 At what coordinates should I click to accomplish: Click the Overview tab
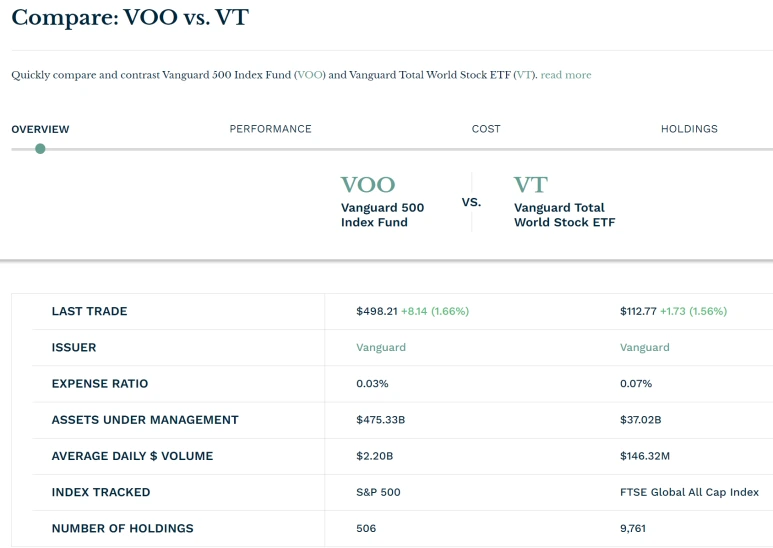pos(40,130)
